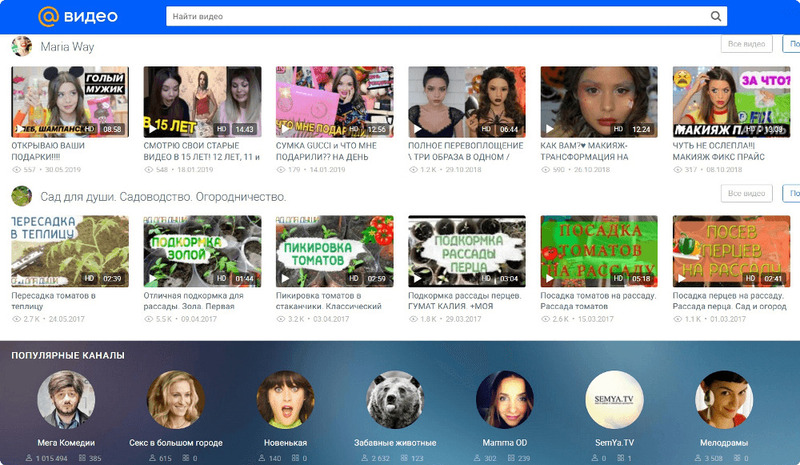This screenshot has width=800, height=465.
Task: Open Секс в большом городе channel avatar
Action: click(176, 400)
